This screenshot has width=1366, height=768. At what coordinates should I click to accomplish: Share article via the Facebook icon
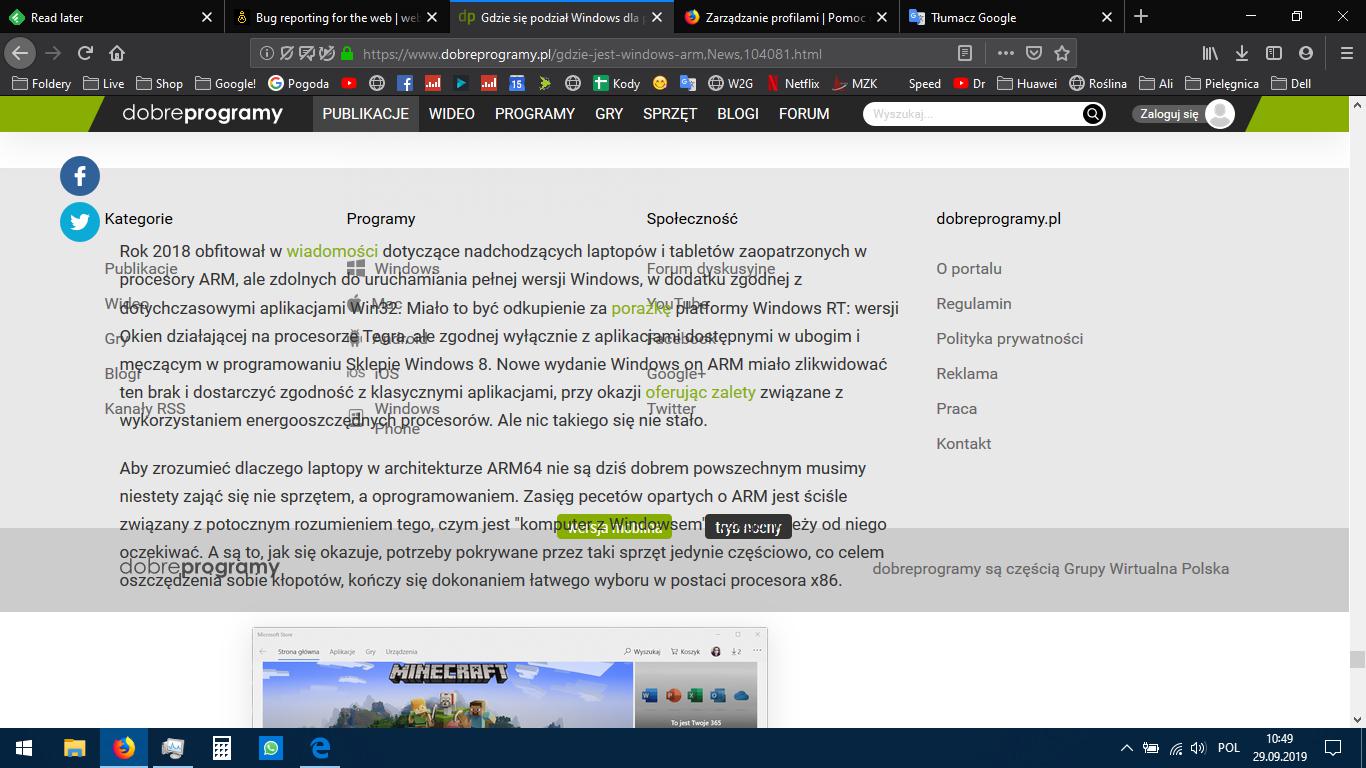click(x=79, y=176)
